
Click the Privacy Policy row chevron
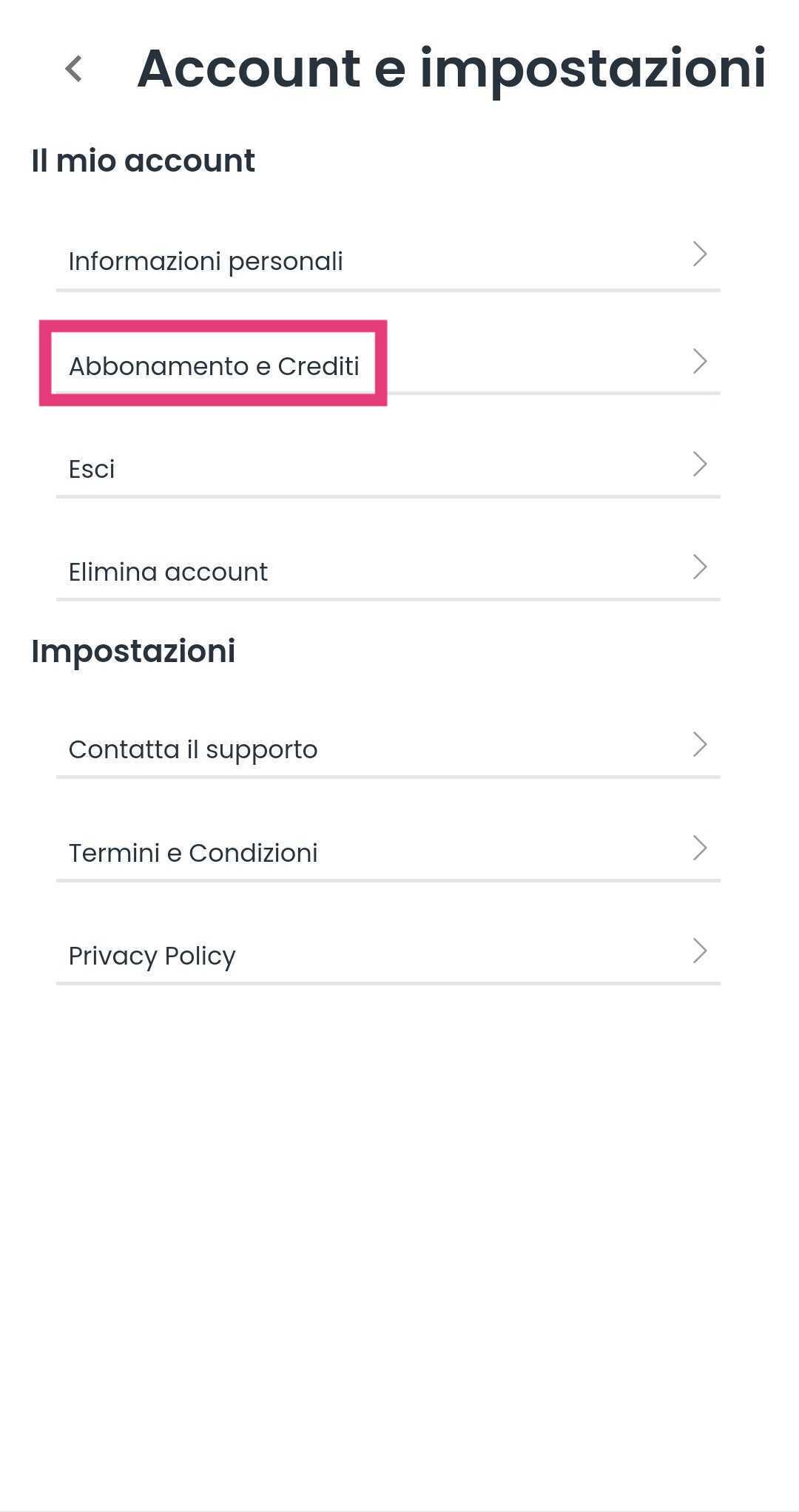(x=699, y=951)
